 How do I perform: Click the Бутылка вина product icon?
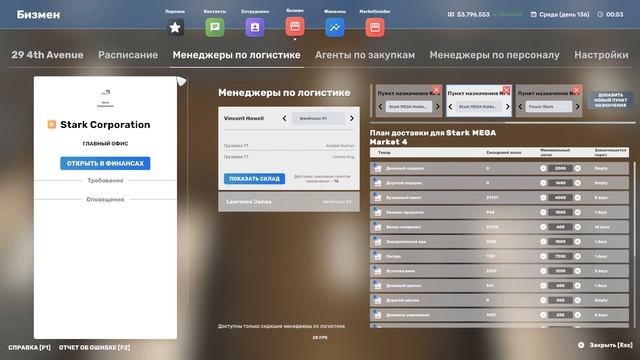tap(378, 271)
